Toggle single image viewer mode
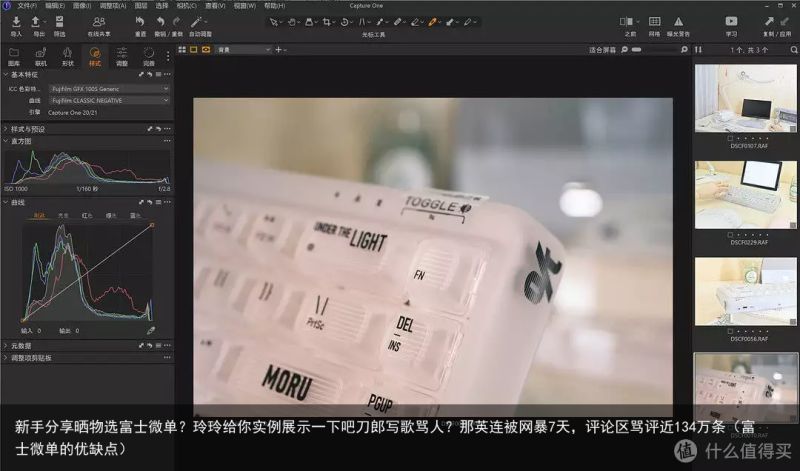 [x=194, y=49]
